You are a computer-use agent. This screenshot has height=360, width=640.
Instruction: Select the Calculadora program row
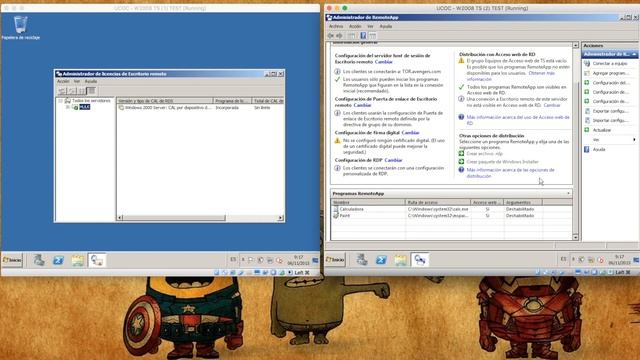(x=451, y=209)
